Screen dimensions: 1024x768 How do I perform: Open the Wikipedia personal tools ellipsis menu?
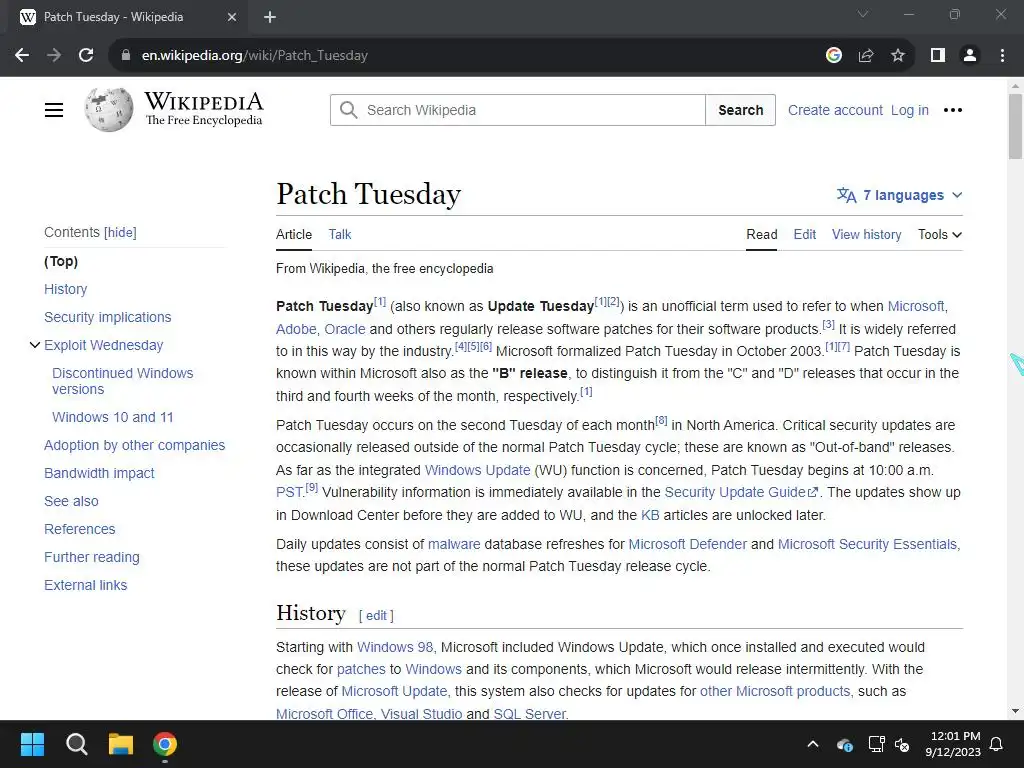pyautogui.click(x=953, y=110)
